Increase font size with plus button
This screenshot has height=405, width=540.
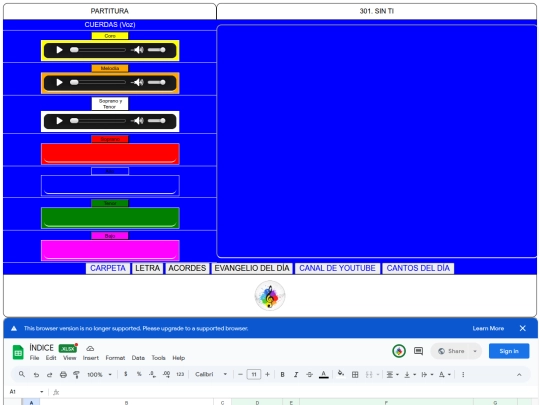(267, 374)
